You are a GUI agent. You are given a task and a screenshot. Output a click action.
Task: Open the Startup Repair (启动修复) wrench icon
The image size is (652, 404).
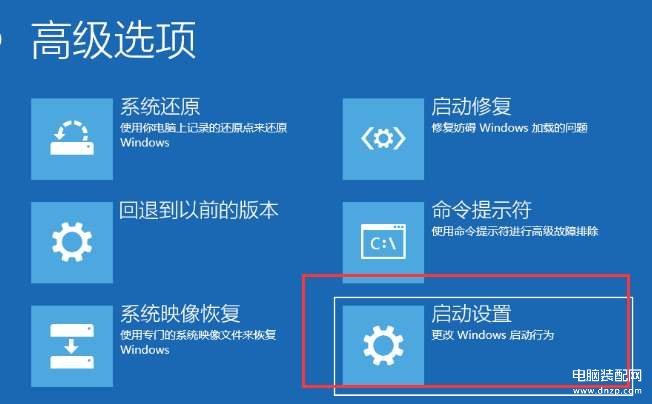coord(383,139)
